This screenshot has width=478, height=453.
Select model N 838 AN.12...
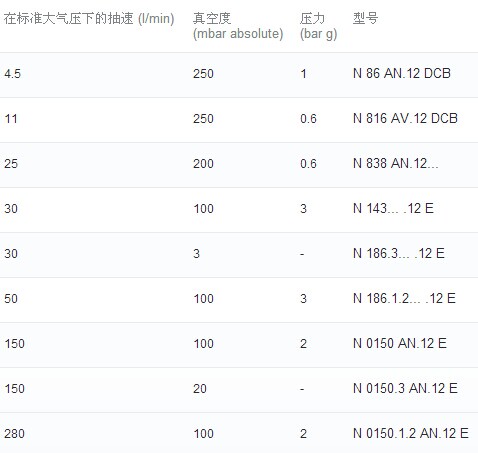point(395,163)
